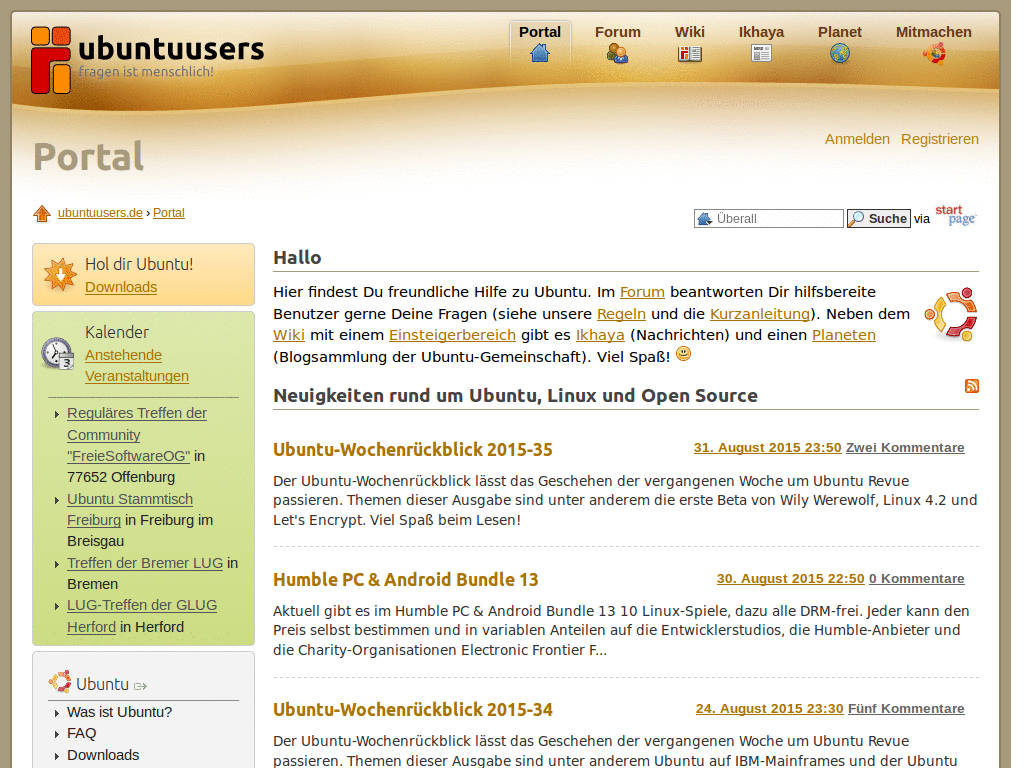Click the Forum people icon
1024x768 pixels.
click(617, 53)
